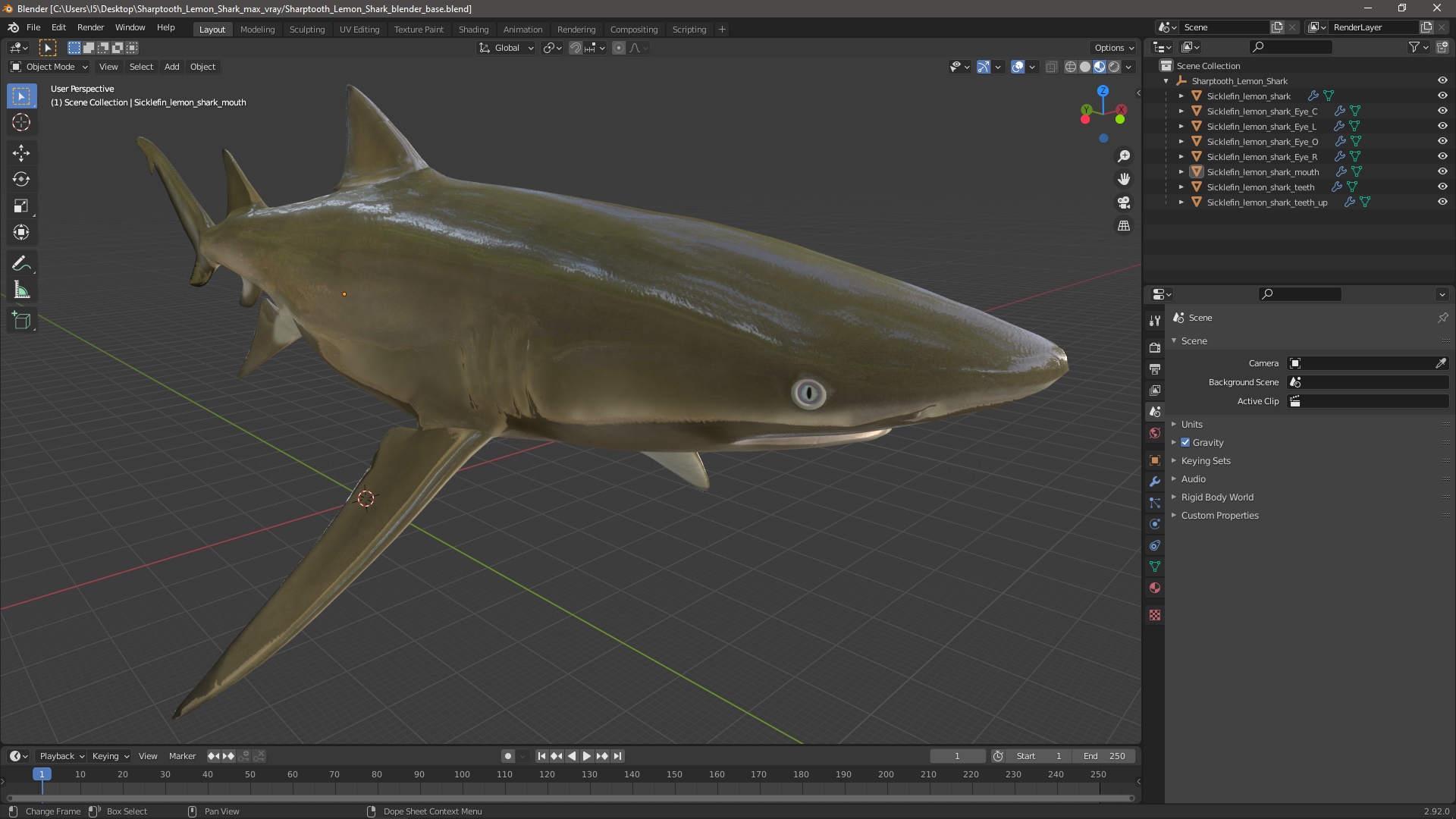The image size is (1456, 819).
Task: Switch to the Modeling workspace tab
Action: click(257, 30)
